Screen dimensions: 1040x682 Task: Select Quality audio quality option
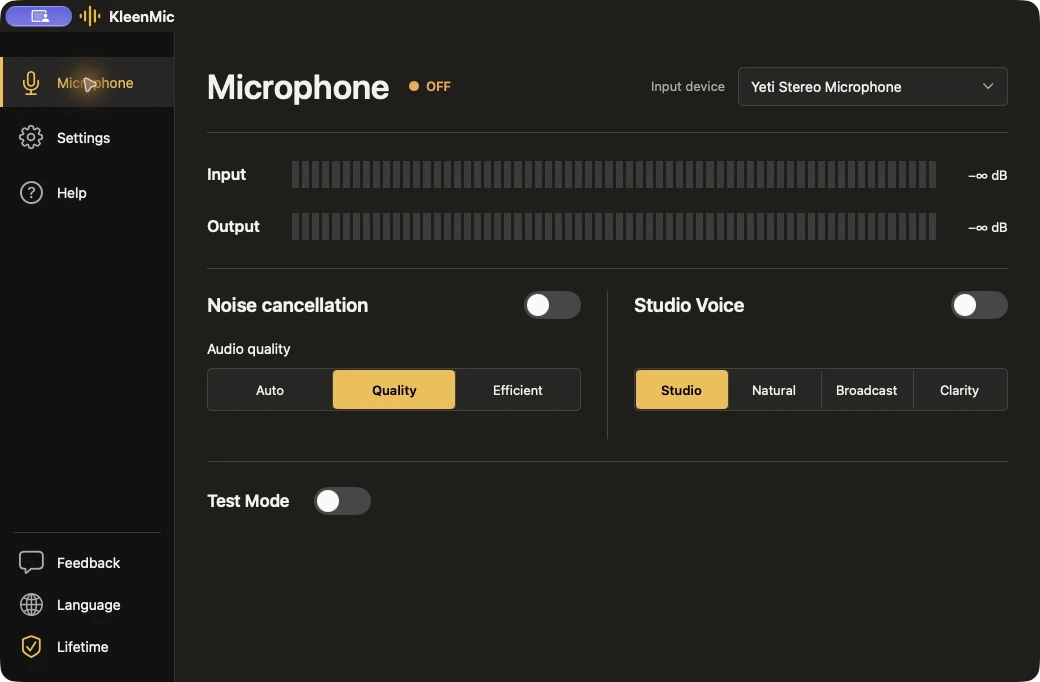tap(394, 390)
